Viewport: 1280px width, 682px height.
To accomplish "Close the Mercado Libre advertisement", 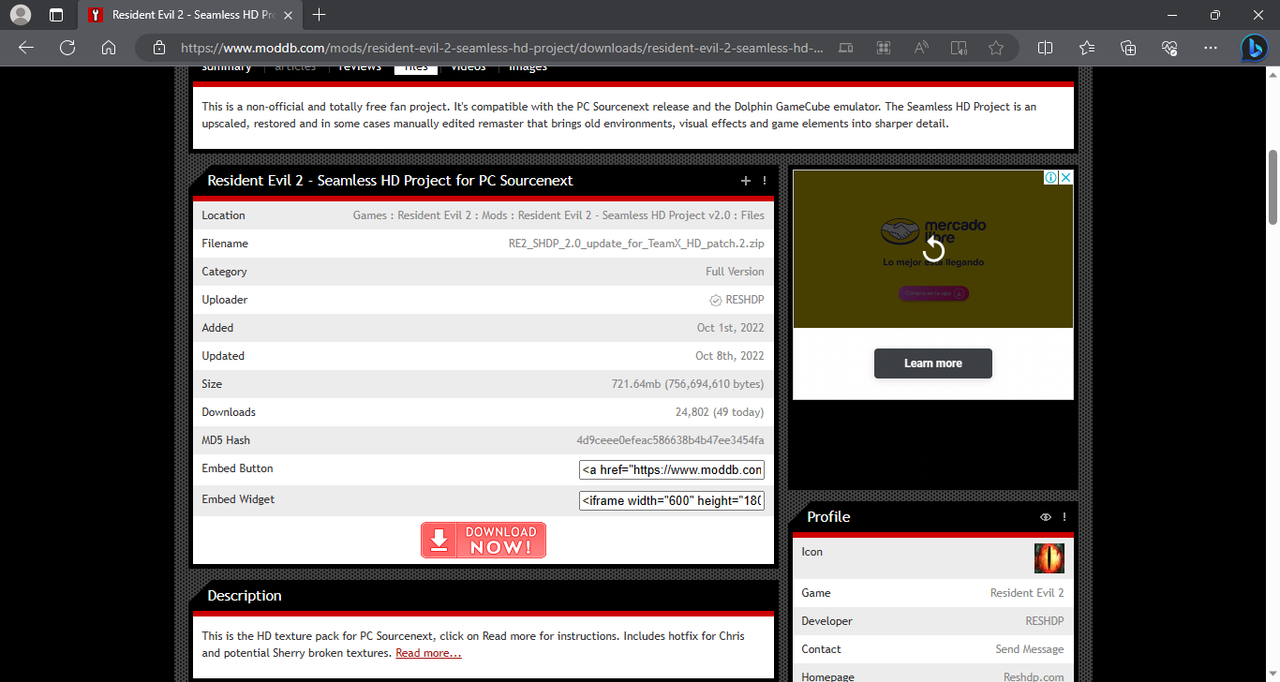I will click(x=1066, y=177).
